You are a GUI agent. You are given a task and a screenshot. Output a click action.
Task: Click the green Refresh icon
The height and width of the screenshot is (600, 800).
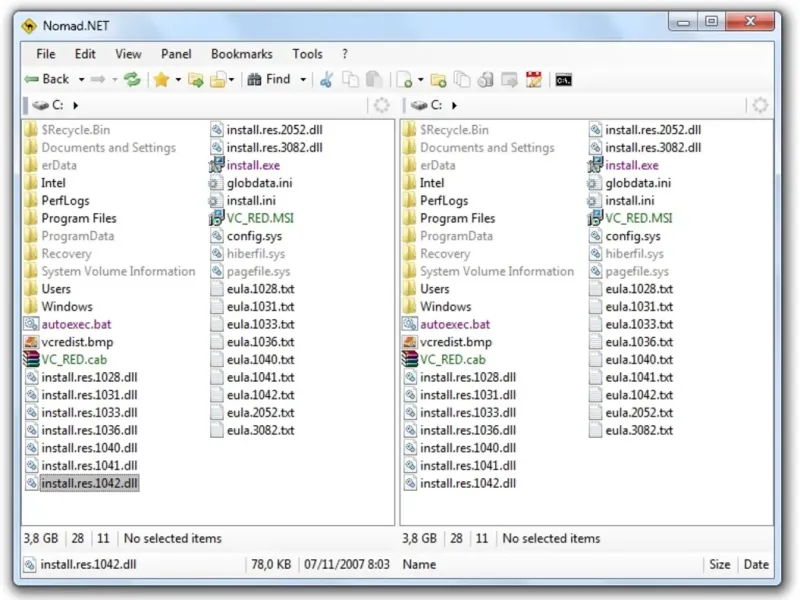(x=132, y=79)
